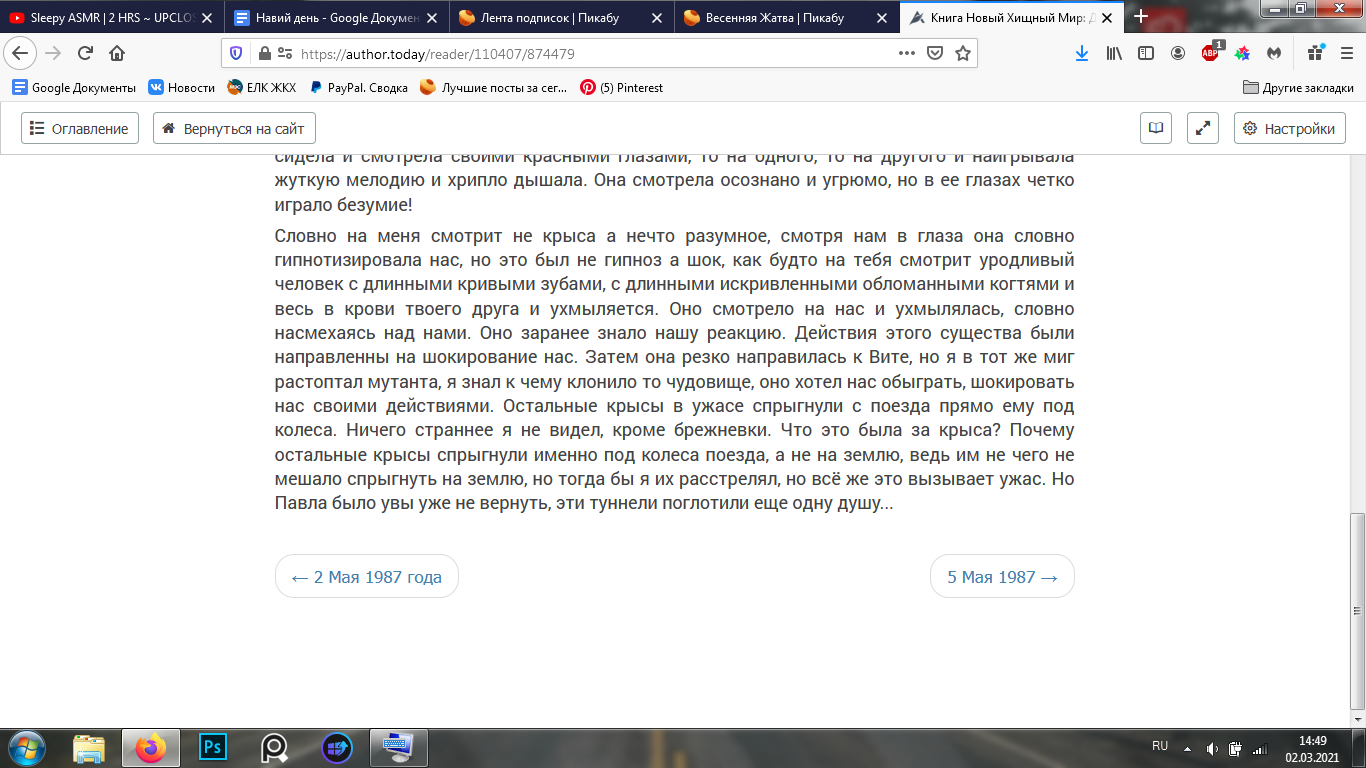Viewport: 1366px width, 768px height.
Task: Toggle the Firefox sidebar icon
Action: [x=1146, y=54]
